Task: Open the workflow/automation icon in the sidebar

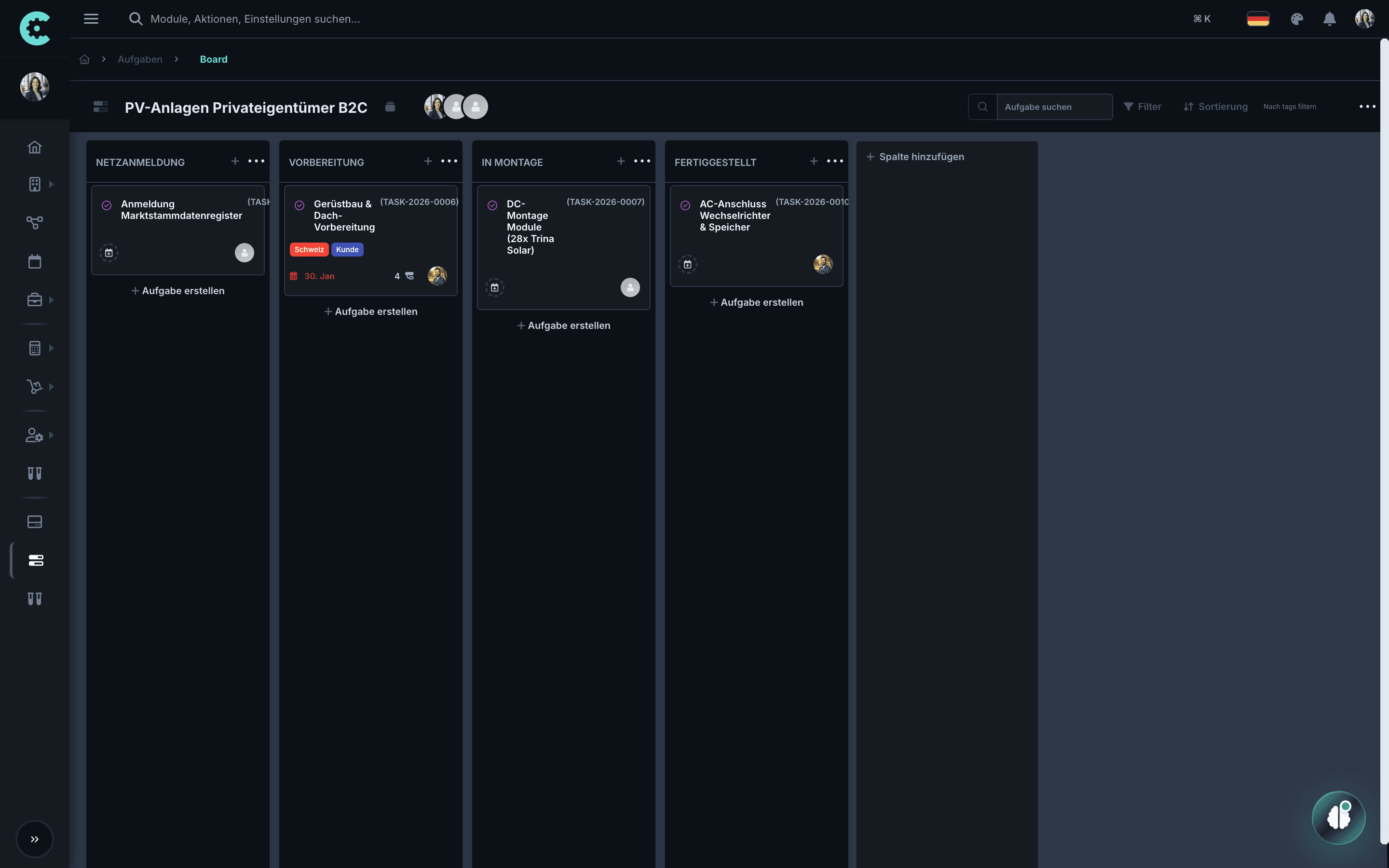Action: (34, 223)
